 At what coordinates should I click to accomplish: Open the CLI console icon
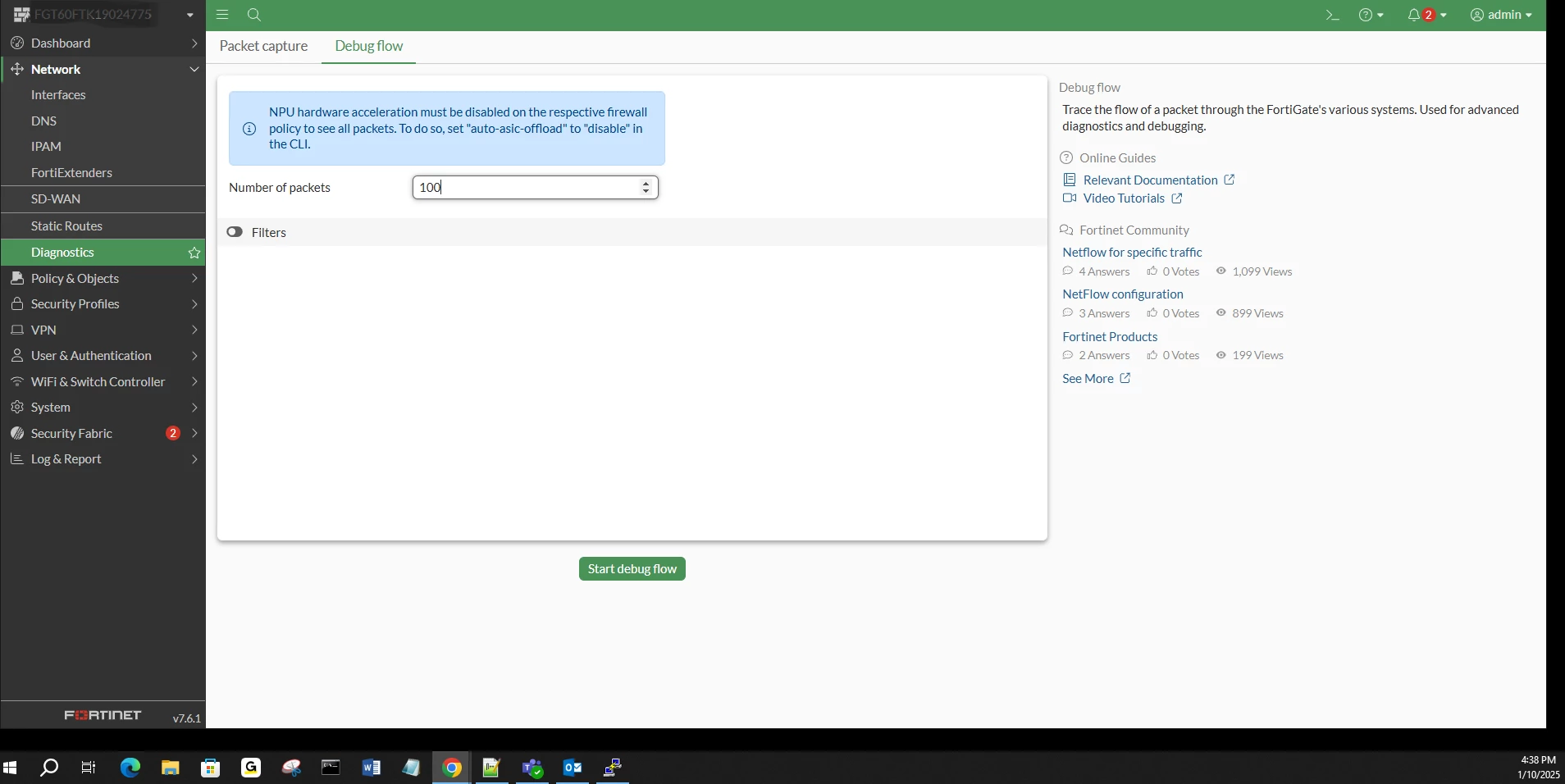pyautogui.click(x=1333, y=15)
